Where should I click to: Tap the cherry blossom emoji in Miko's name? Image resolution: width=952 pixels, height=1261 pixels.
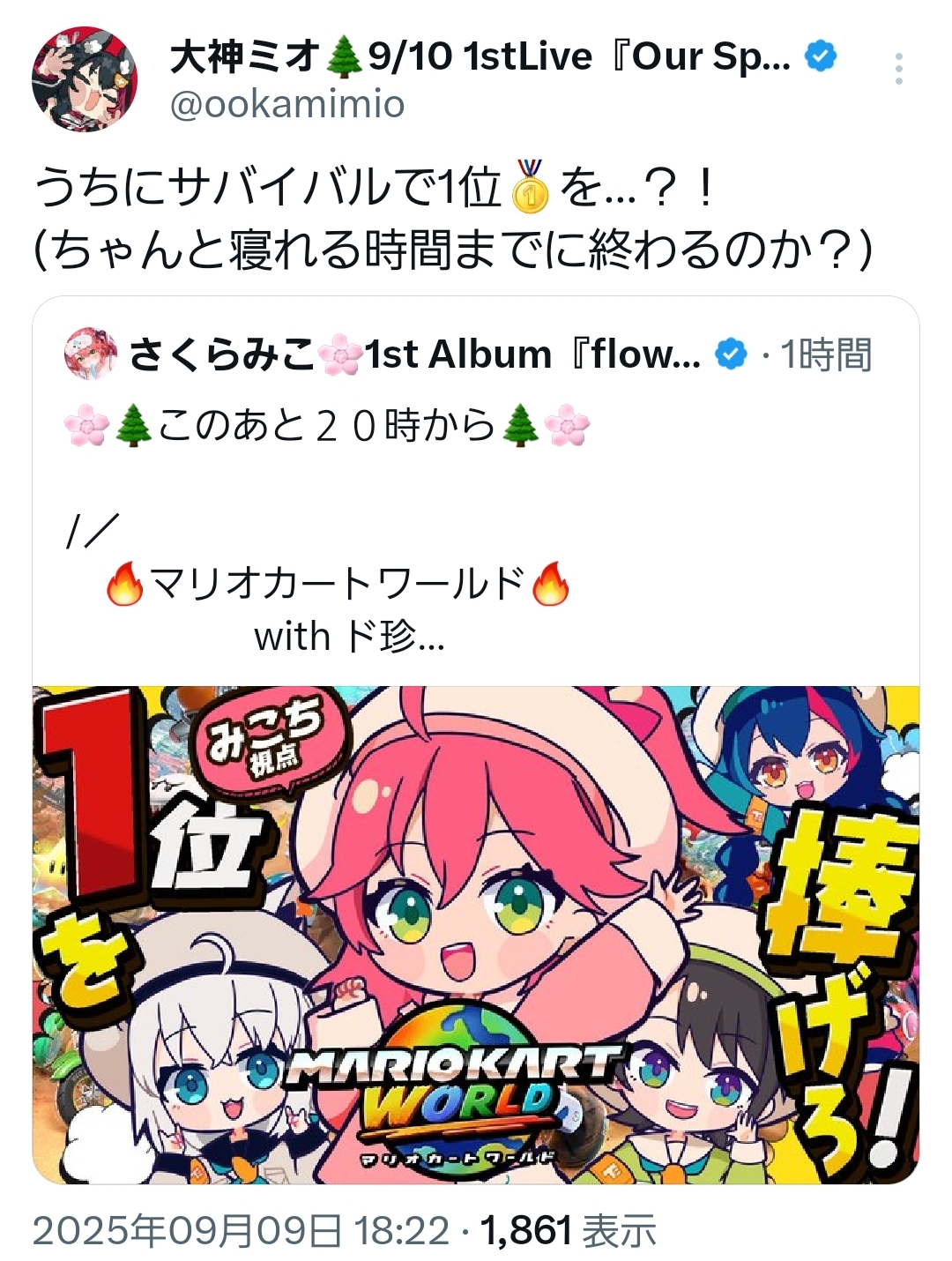coord(339,355)
